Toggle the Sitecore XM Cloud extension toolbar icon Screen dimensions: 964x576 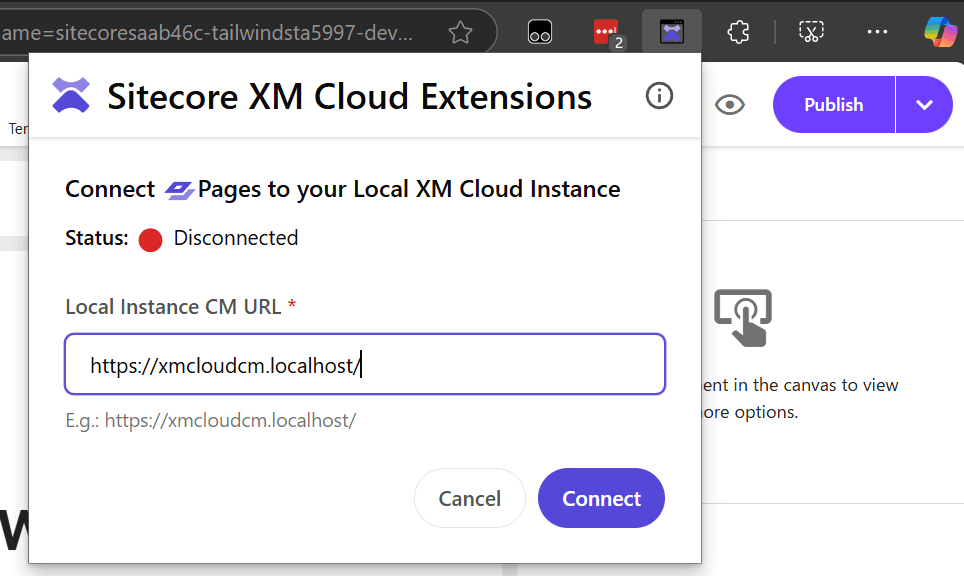pyautogui.click(x=672, y=33)
